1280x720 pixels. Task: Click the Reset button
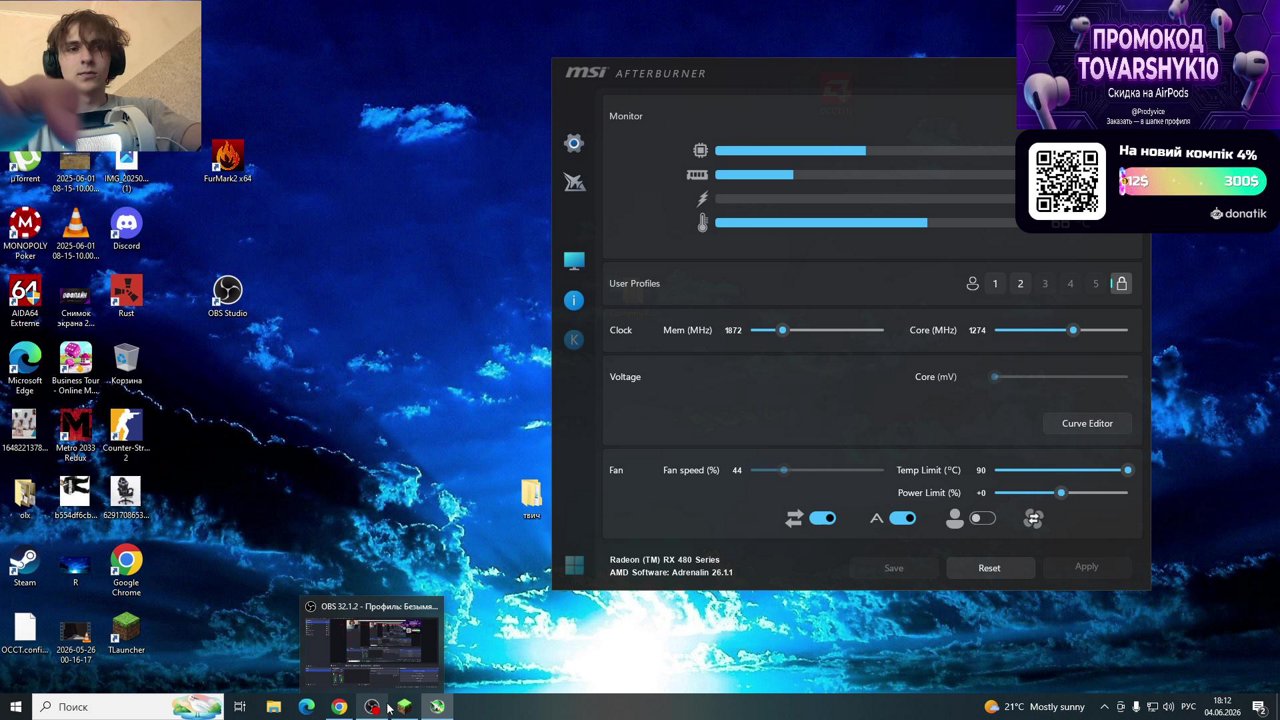point(989,568)
